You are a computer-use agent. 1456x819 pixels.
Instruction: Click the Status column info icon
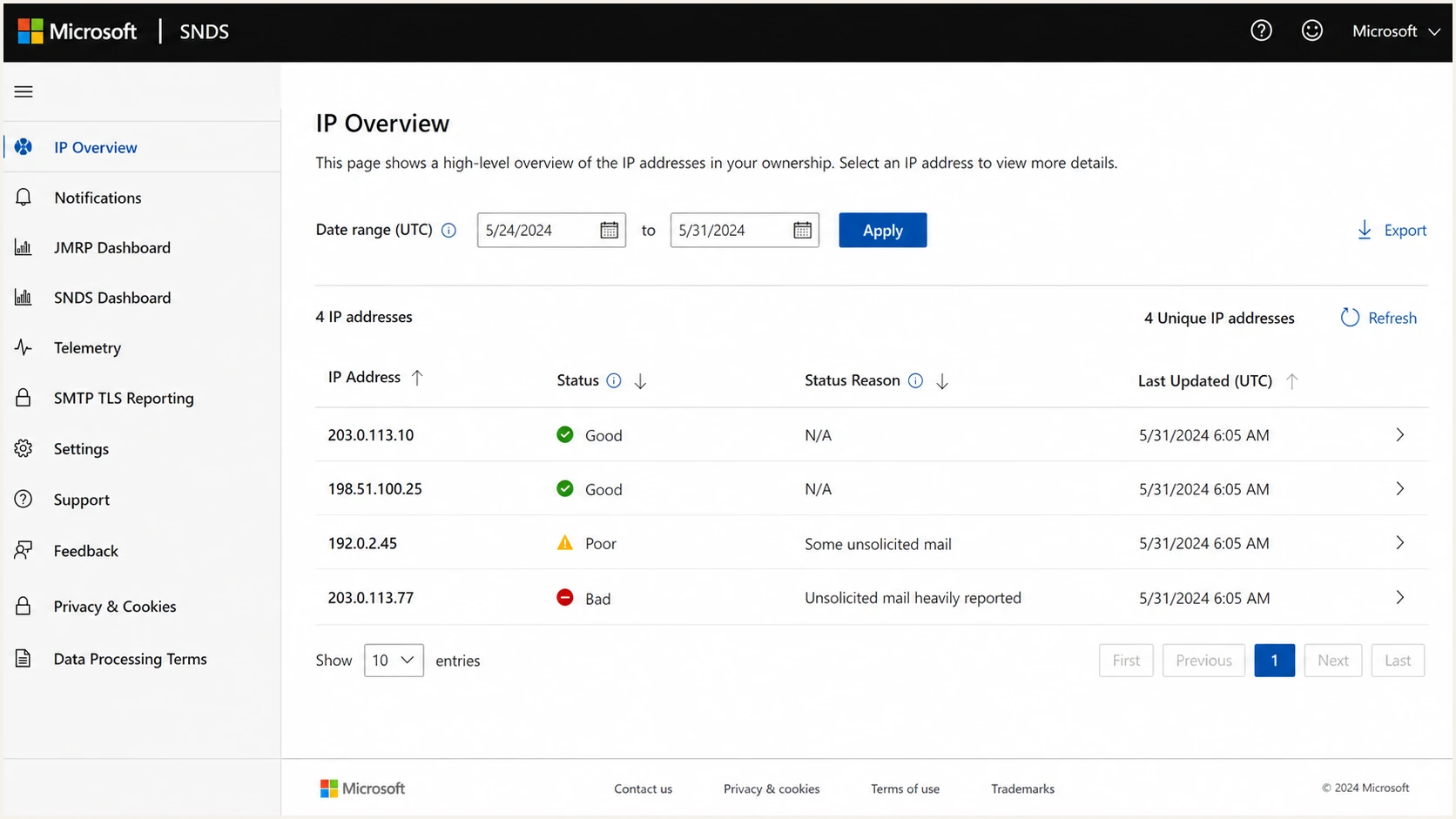coord(614,380)
